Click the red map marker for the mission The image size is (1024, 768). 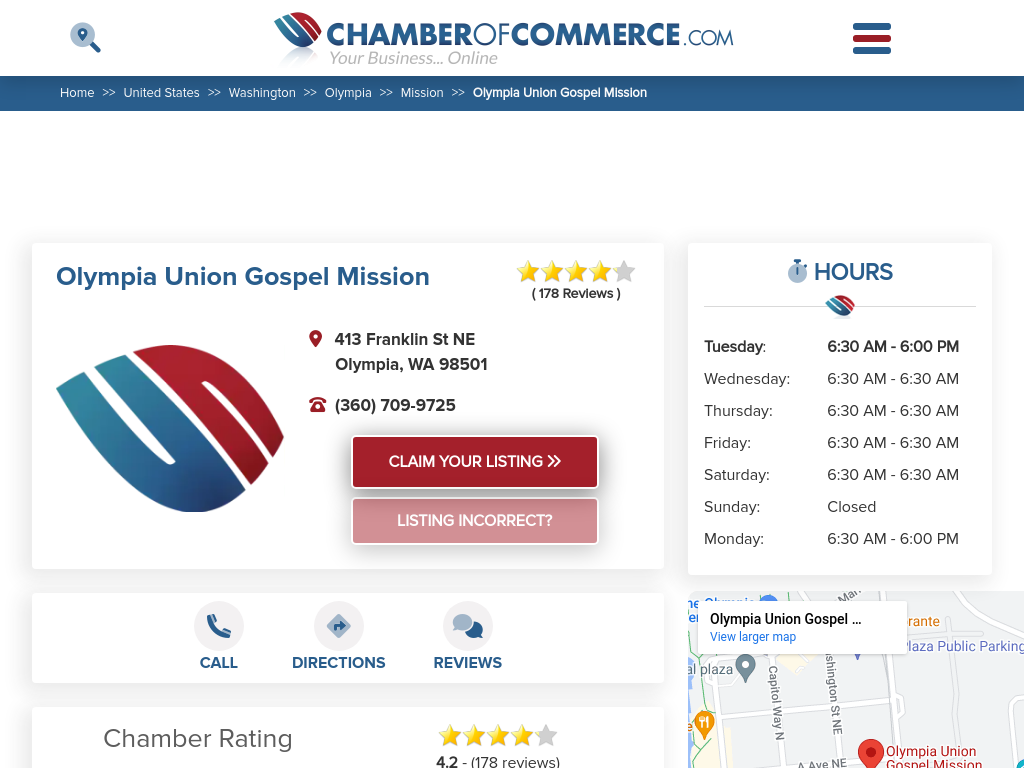pyautogui.click(x=871, y=754)
